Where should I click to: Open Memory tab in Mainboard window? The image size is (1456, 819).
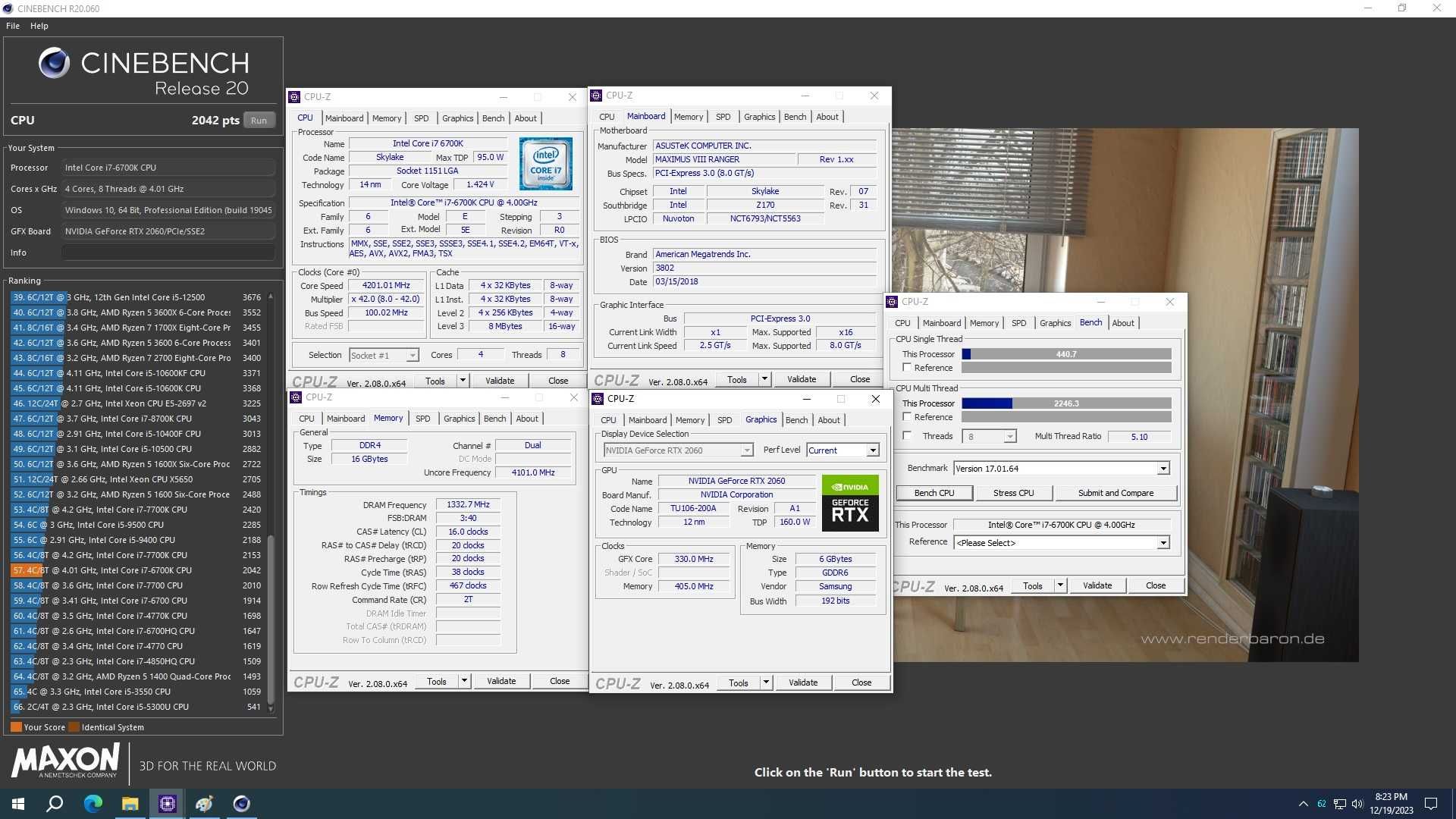pos(689,117)
